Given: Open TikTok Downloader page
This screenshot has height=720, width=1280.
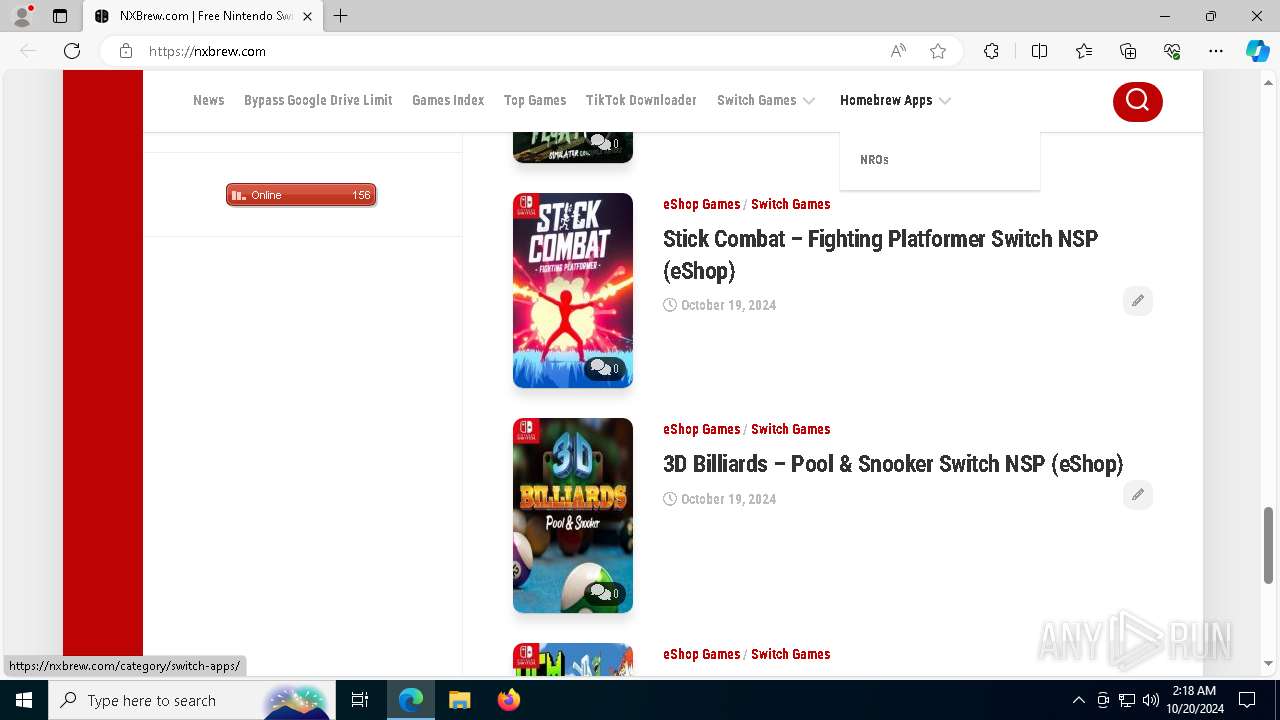Looking at the screenshot, I should (641, 100).
